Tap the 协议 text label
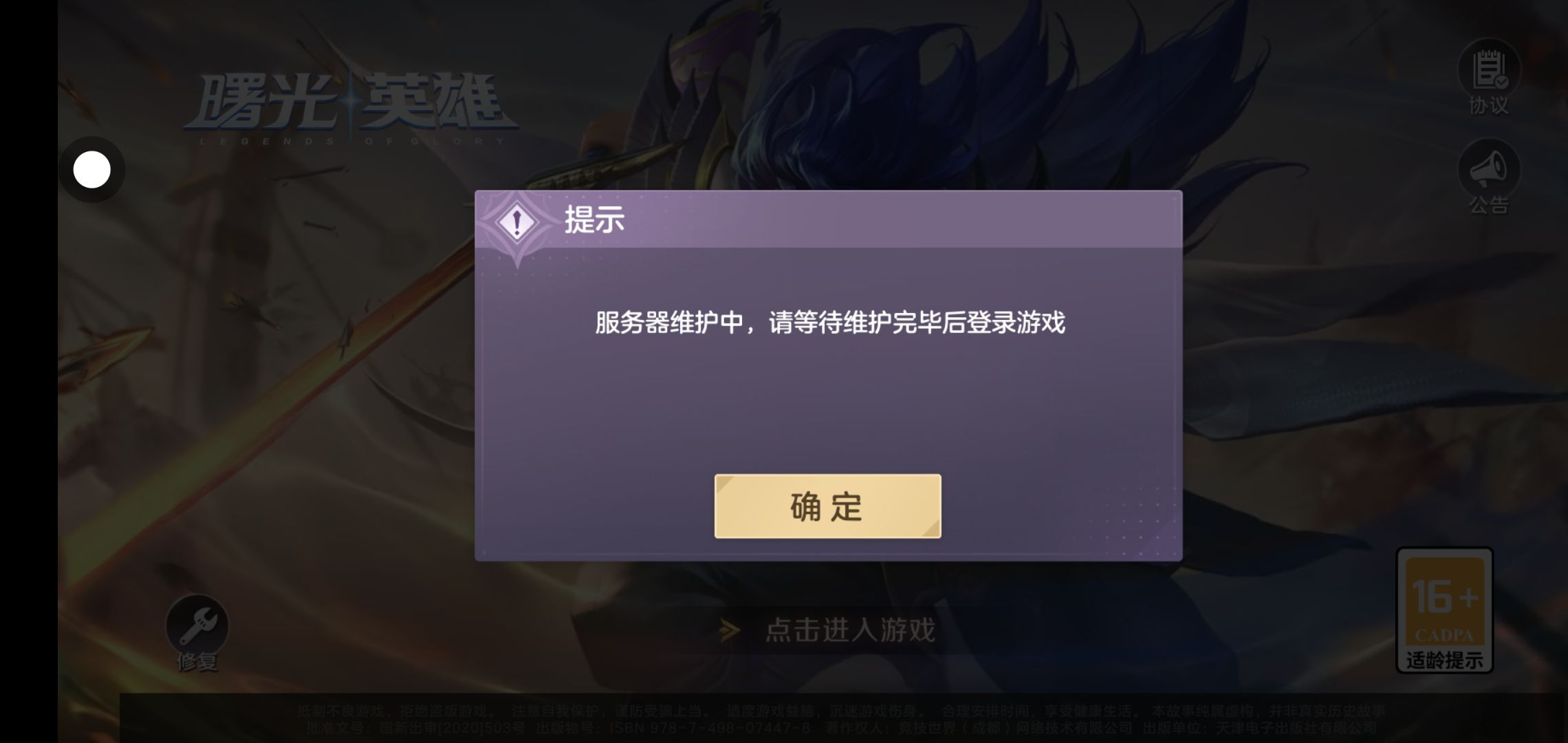This screenshot has height=743, width=1568. pyautogui.click(x=1489, y=106)
